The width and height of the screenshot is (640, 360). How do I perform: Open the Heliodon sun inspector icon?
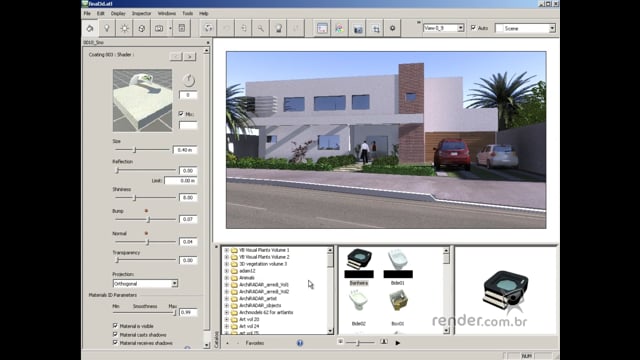click(124, 28)
